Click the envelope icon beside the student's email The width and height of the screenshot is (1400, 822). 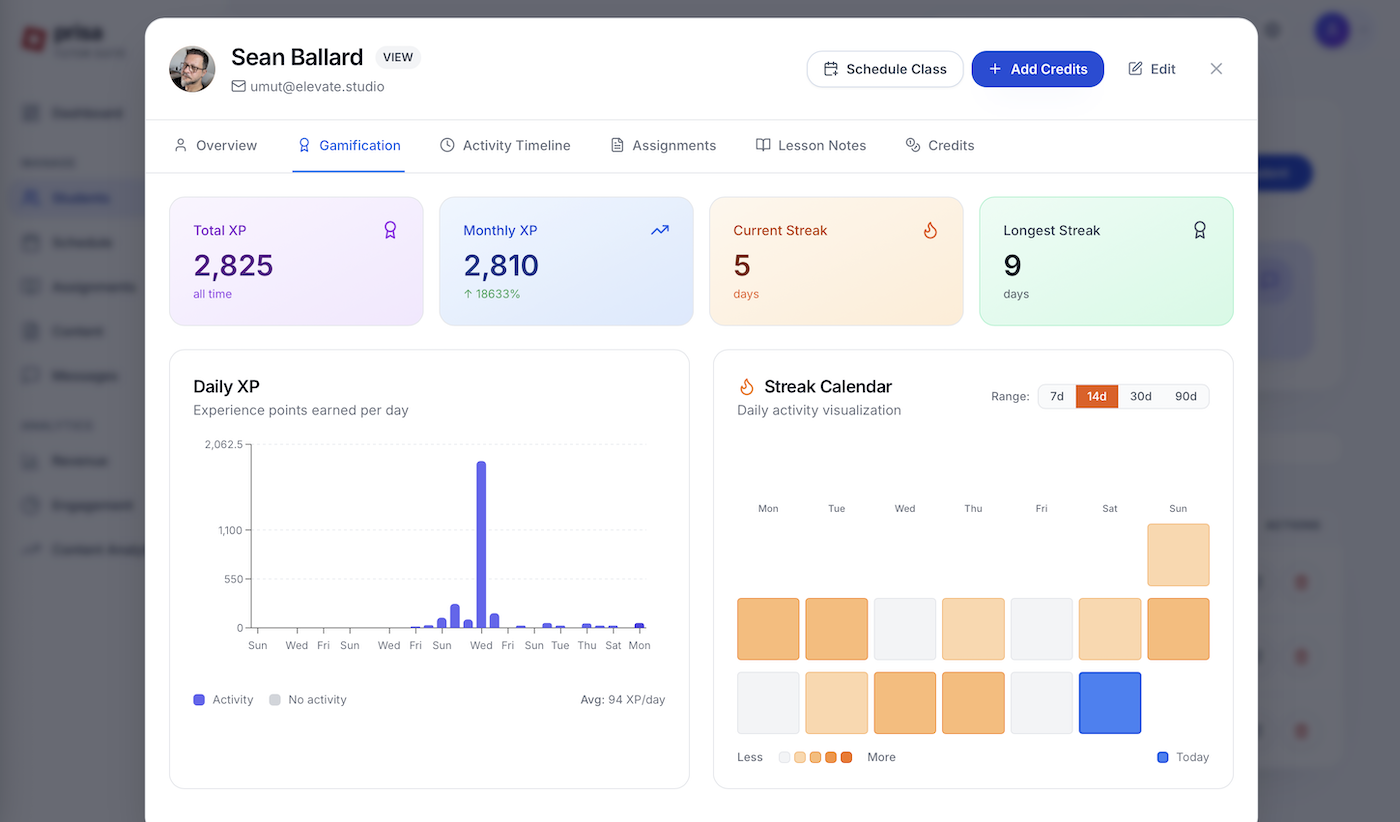pos(237,87)
